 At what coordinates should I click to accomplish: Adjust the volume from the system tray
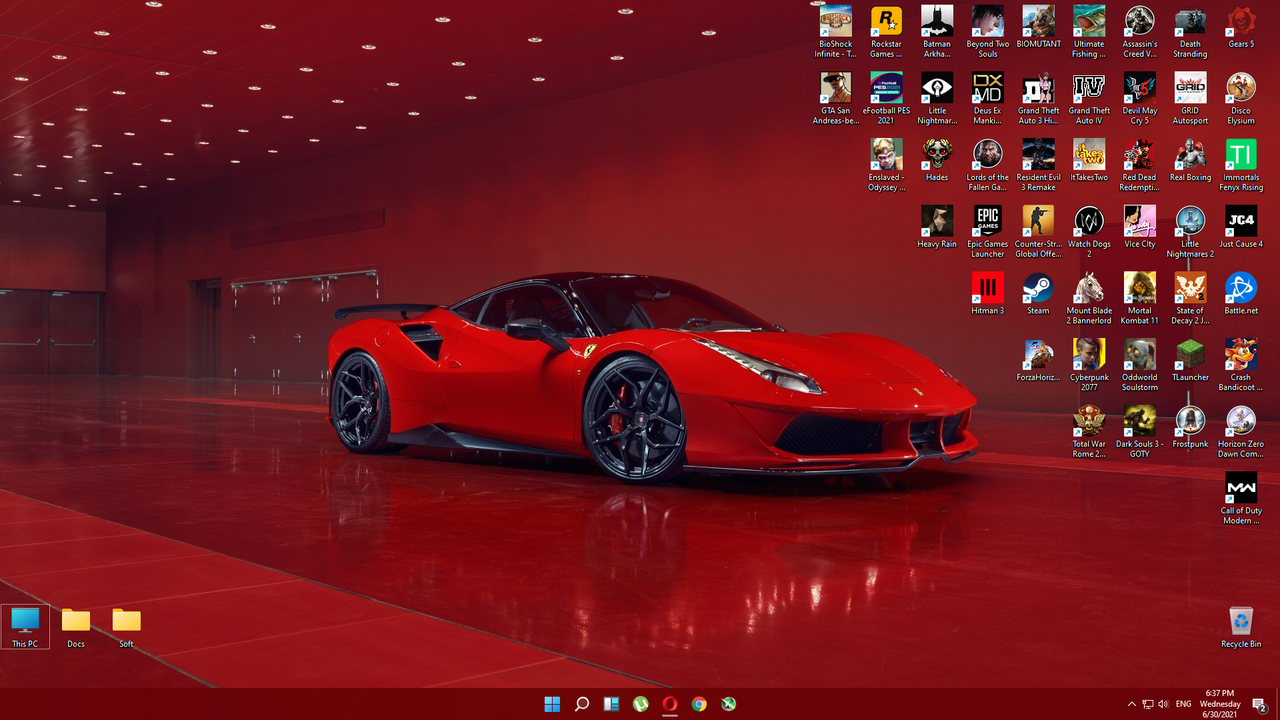point(1163,704)
